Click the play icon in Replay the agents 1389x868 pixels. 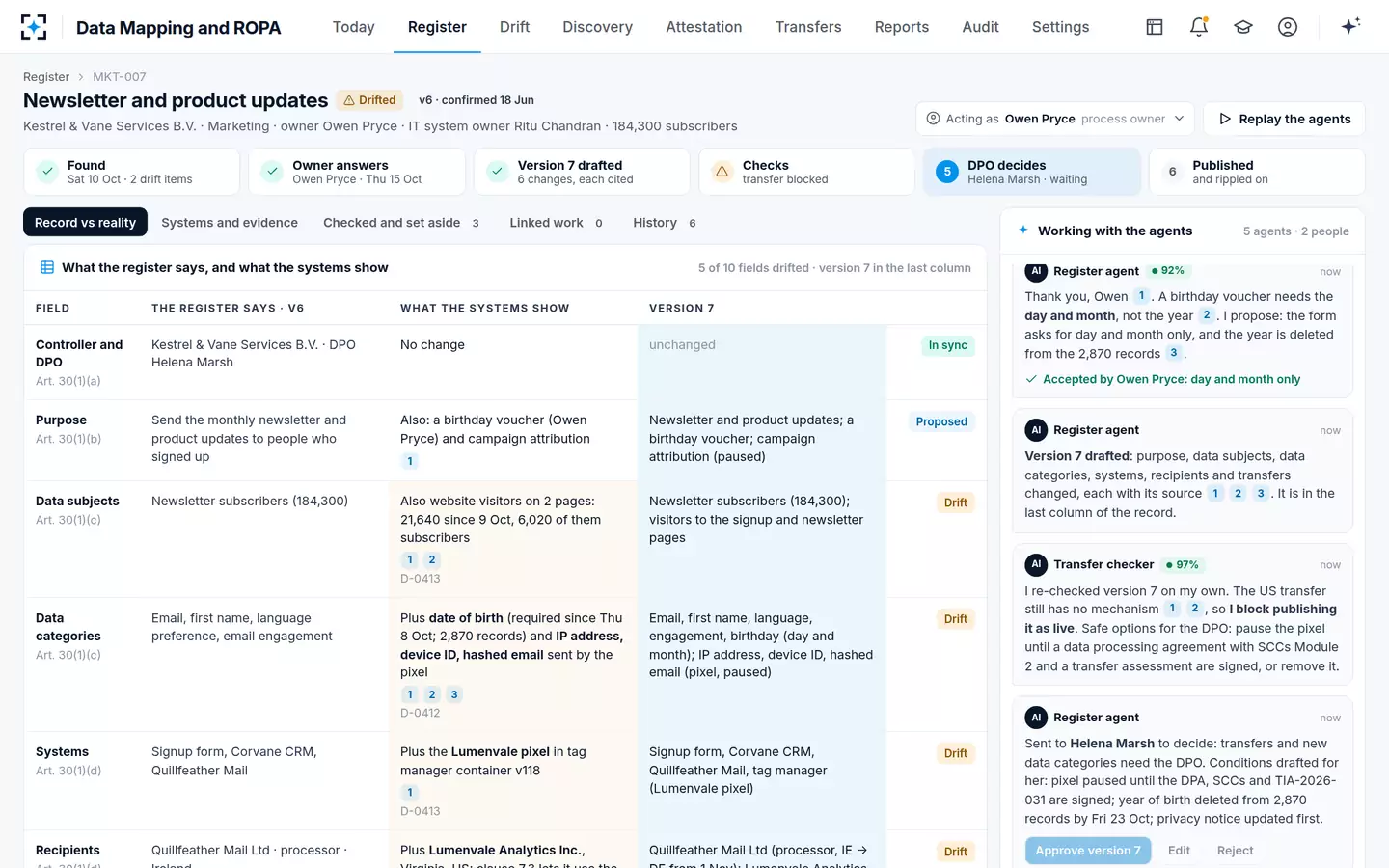click(1225, 119)
